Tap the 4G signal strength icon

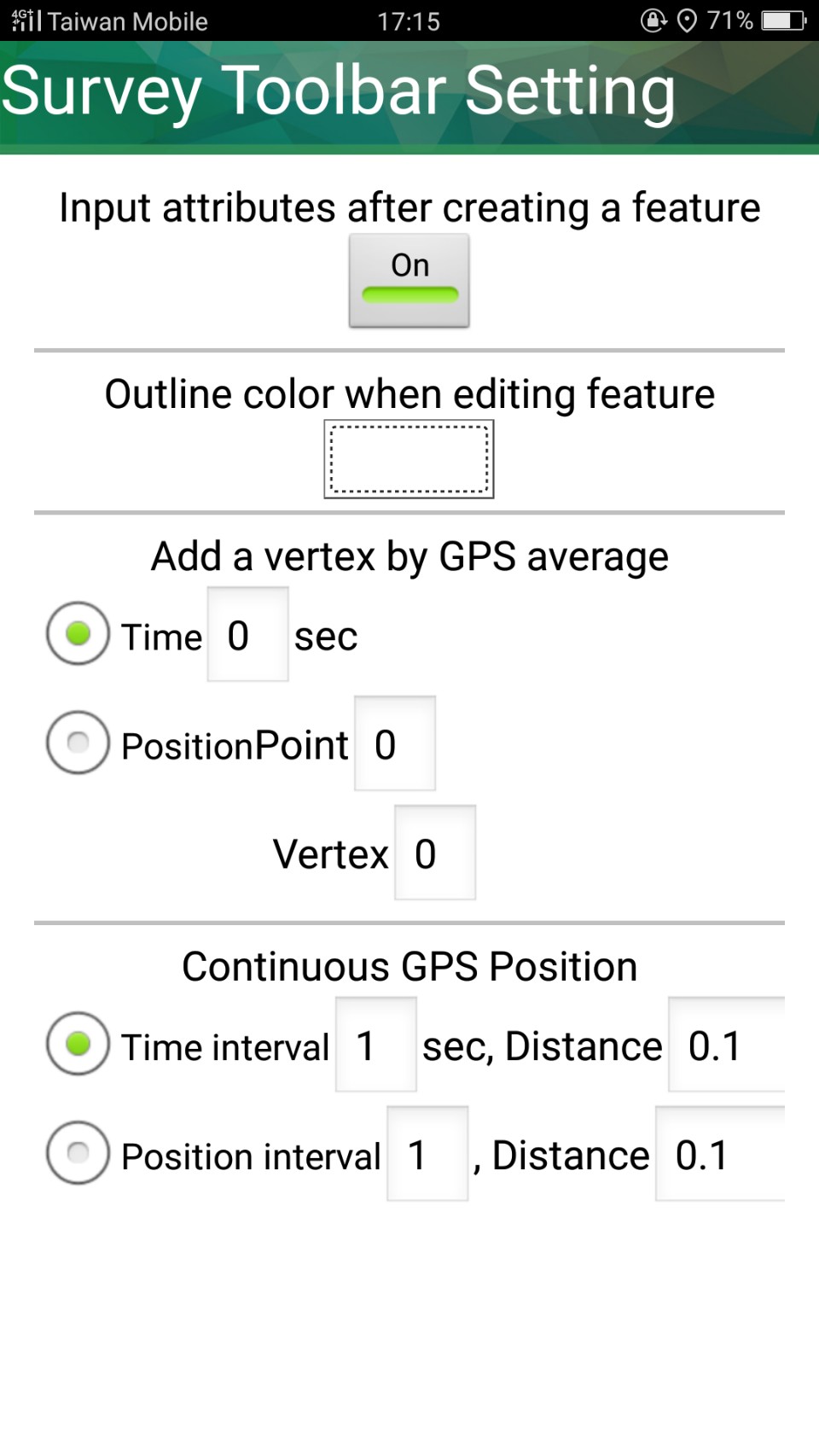[26, 20]
